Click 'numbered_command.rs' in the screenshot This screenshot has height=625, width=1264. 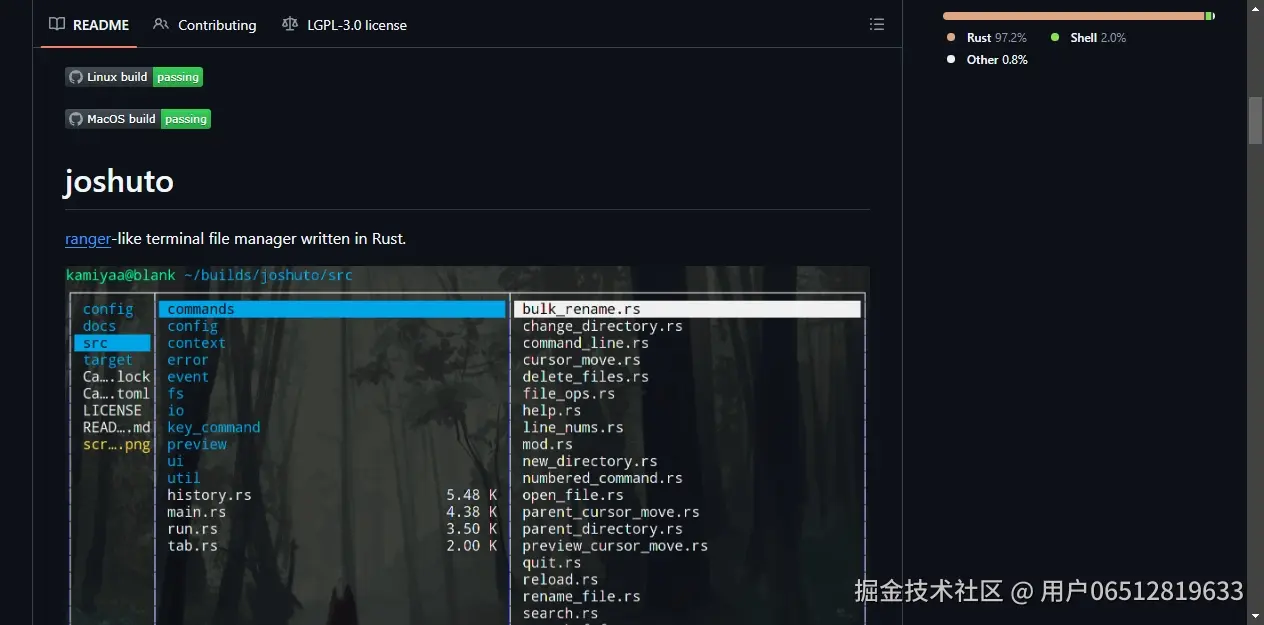(602, 478)
